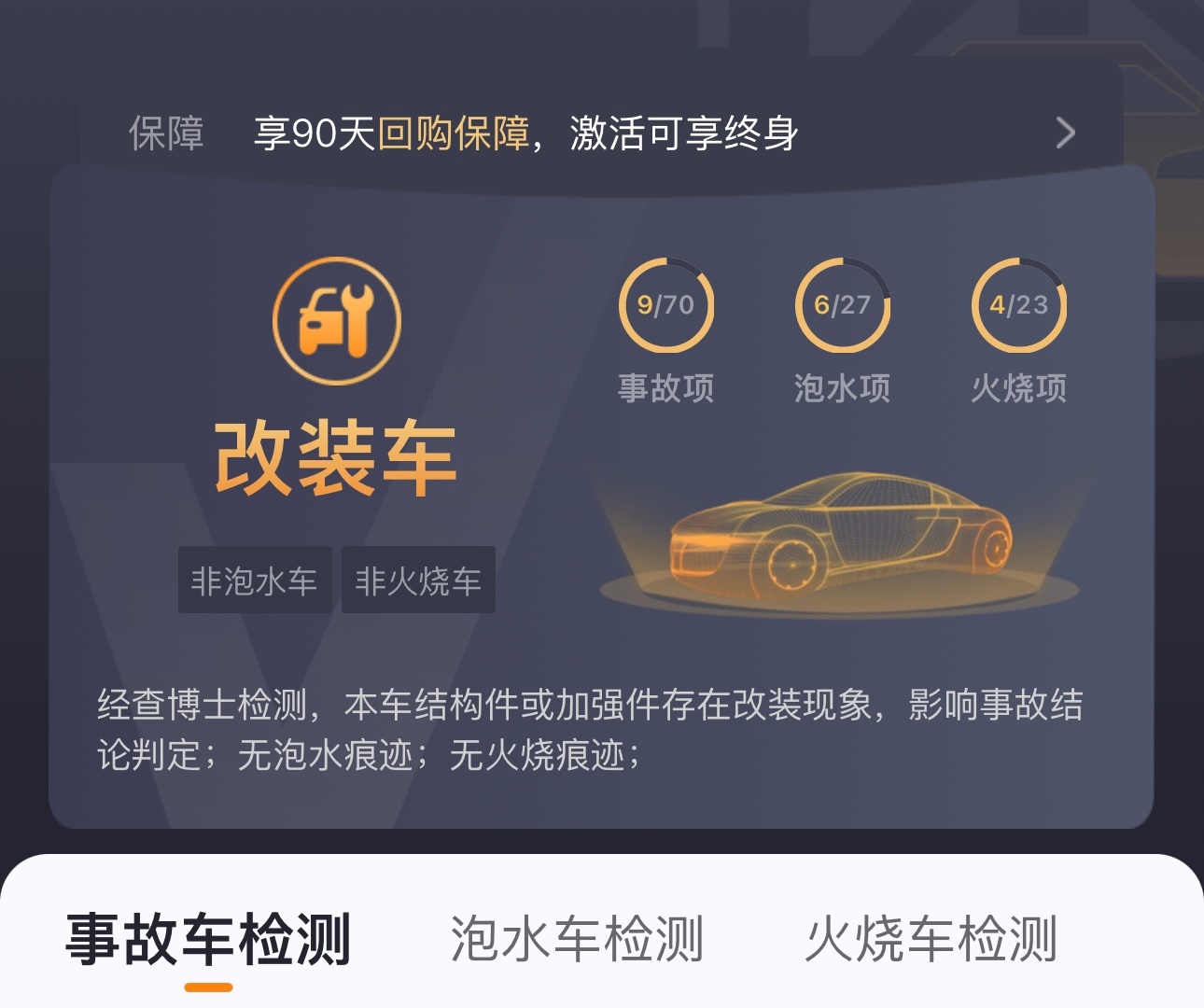The width and height of the screenshot is (1204, 1008).
Task: Select the 泡水项 label
Action: point(843,387)
